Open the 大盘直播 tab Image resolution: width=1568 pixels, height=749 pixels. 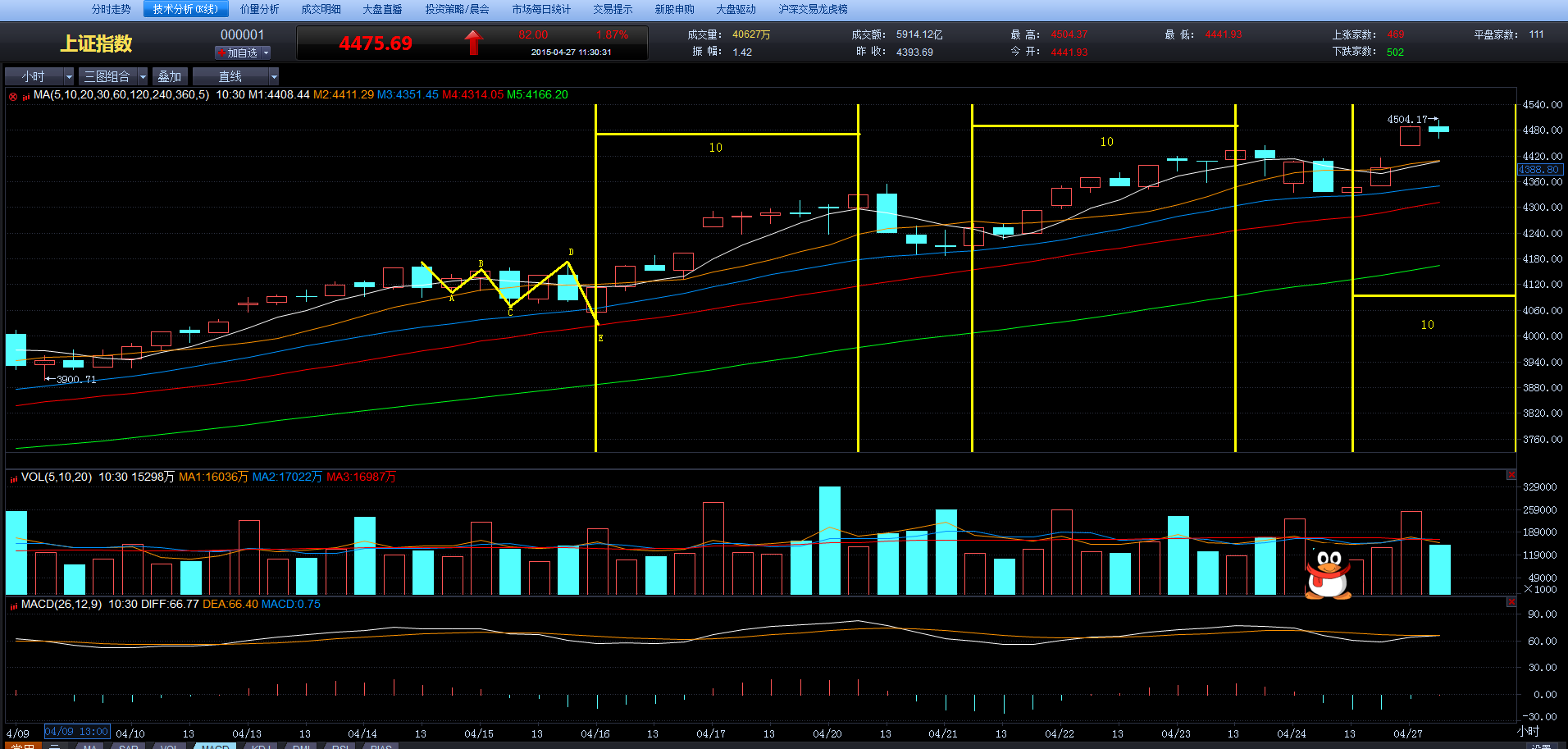pyautogui.click(x=382, y=9)
